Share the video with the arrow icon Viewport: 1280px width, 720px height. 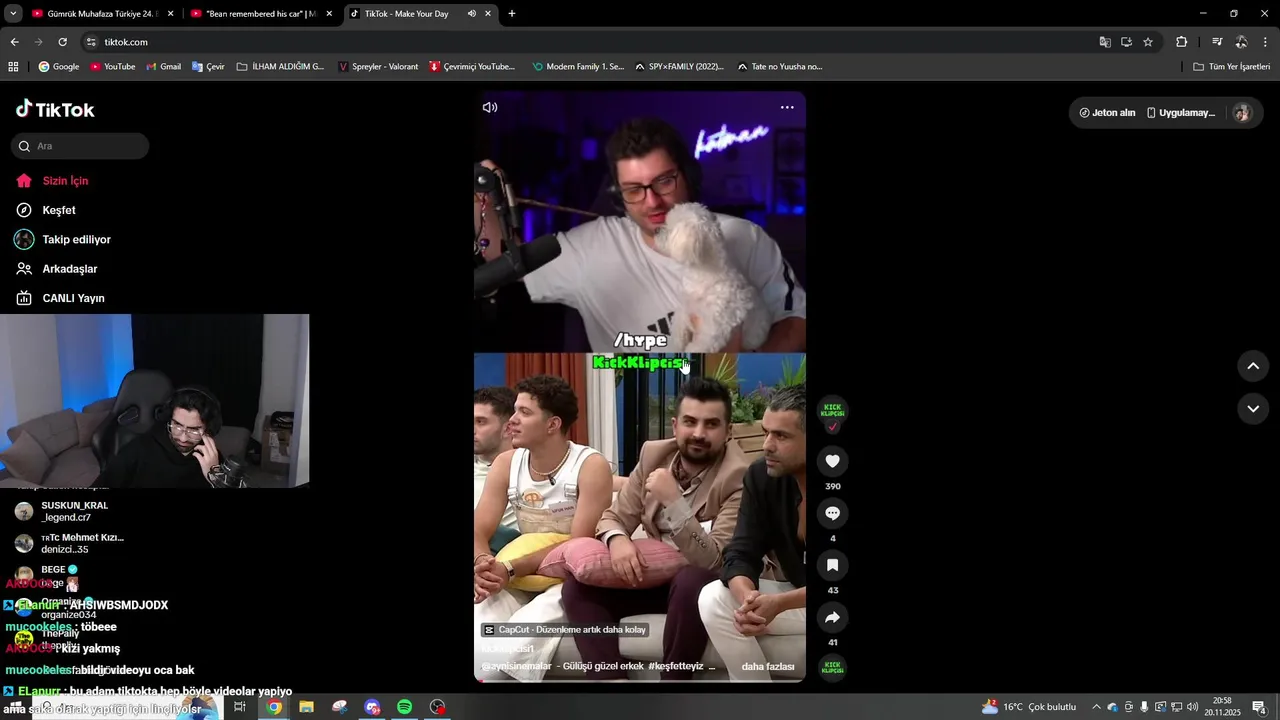pyautogui.click(x=832, y=617)
